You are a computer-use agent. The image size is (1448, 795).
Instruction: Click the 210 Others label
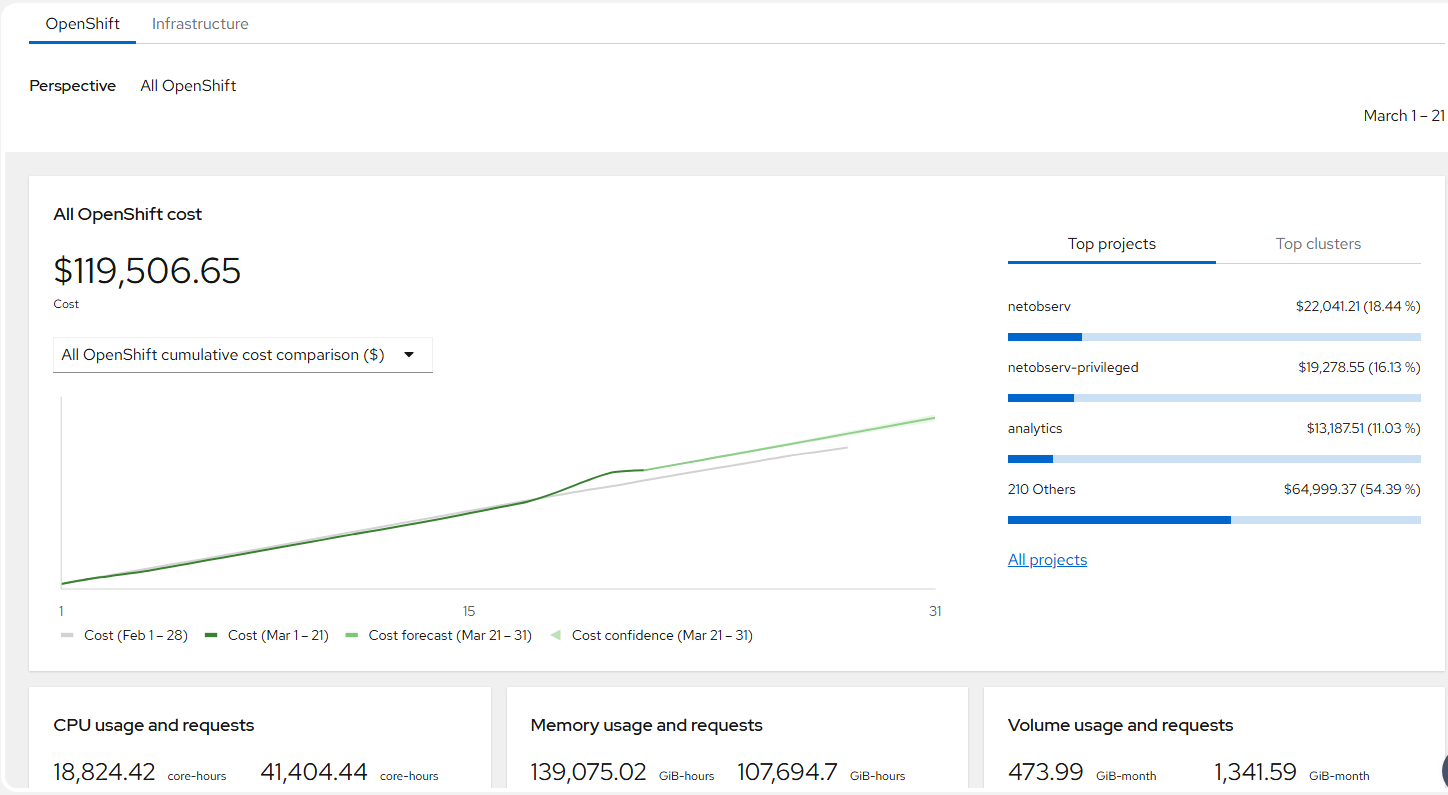(1042, 490)
